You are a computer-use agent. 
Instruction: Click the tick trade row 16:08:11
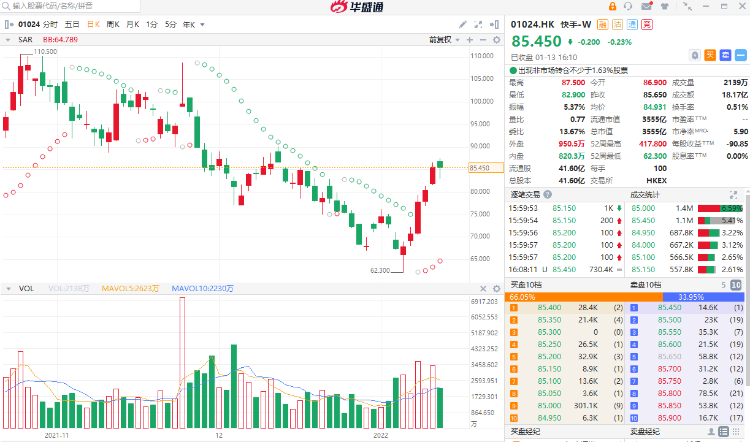(565, 269)
